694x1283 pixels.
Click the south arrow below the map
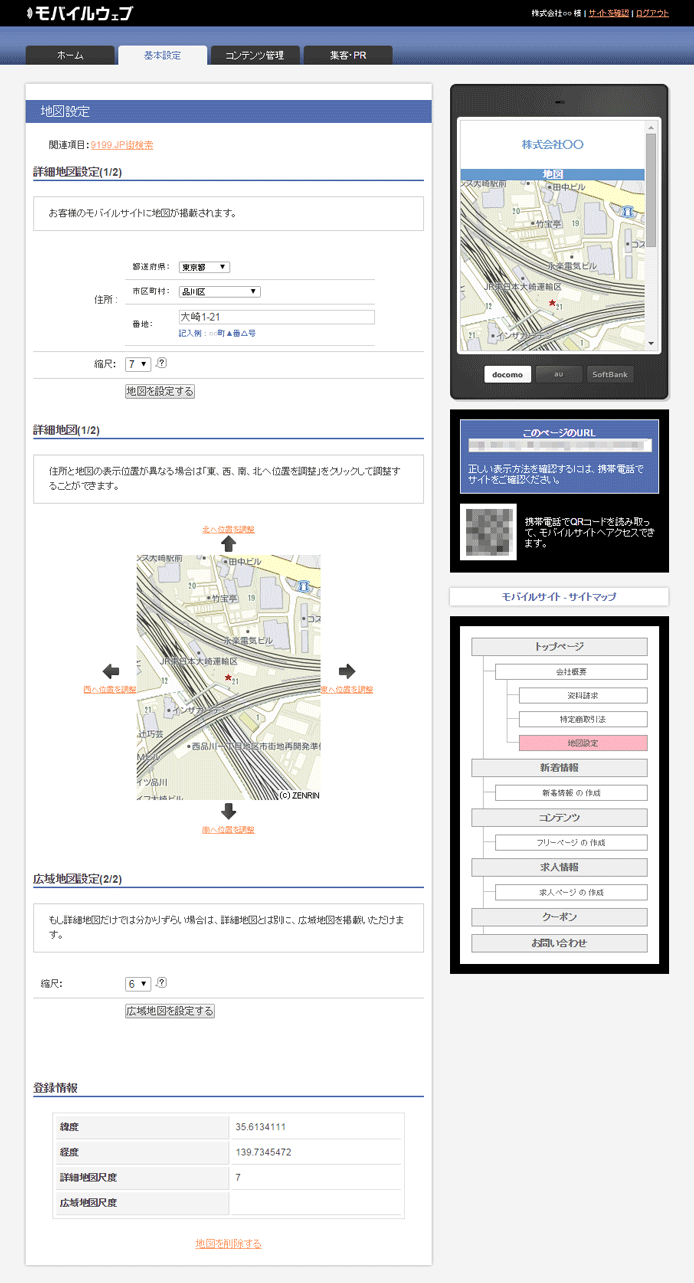[228, 811]
